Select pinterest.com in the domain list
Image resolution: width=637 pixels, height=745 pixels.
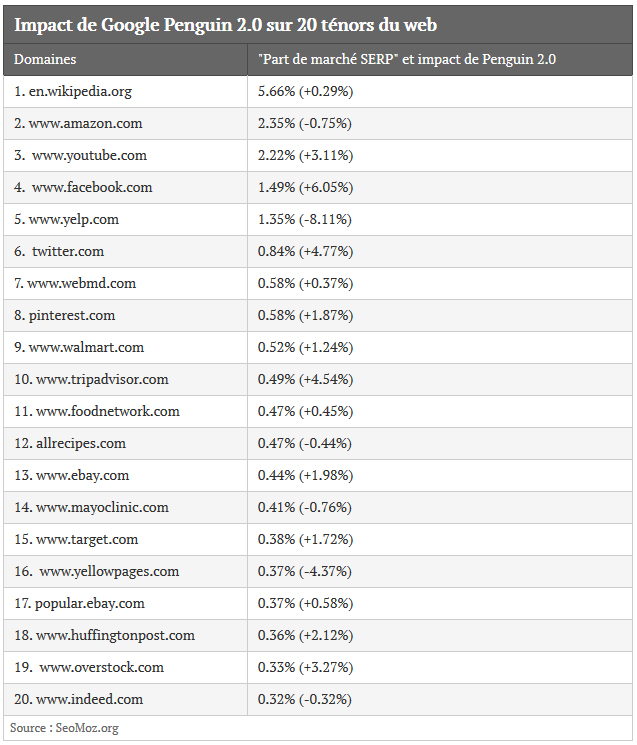tap(72, 315)
